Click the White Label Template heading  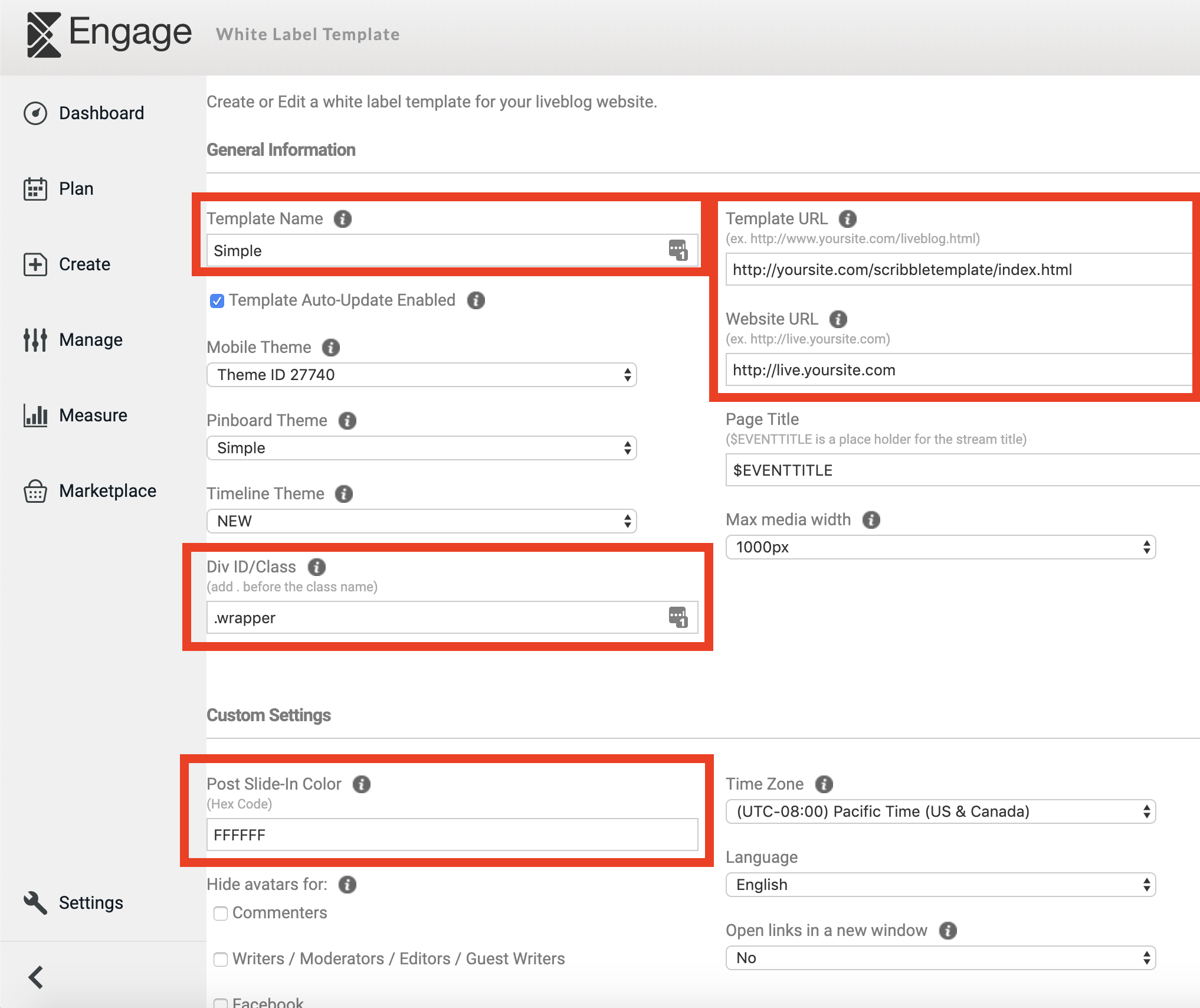[308, 34]
